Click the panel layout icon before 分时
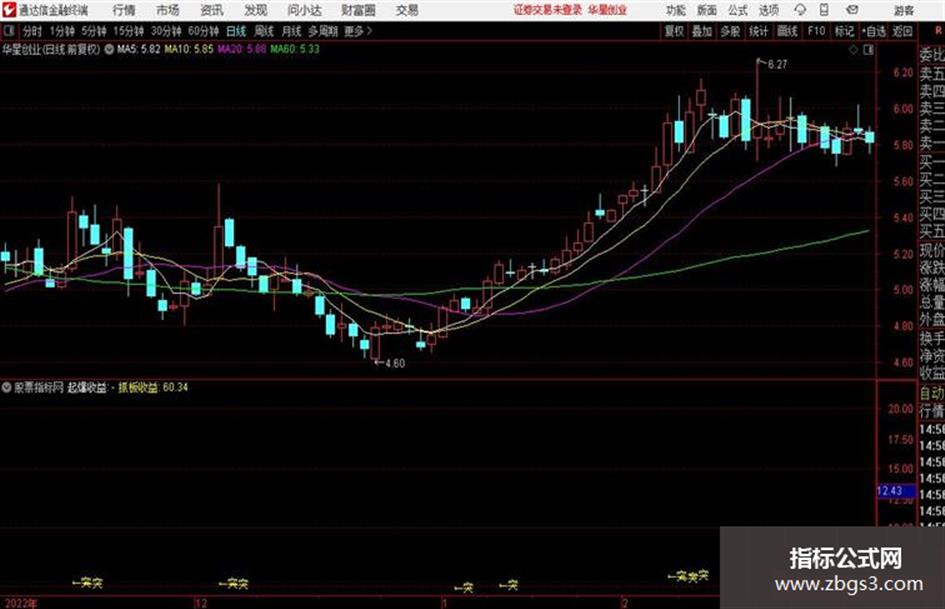 (9, 31)
